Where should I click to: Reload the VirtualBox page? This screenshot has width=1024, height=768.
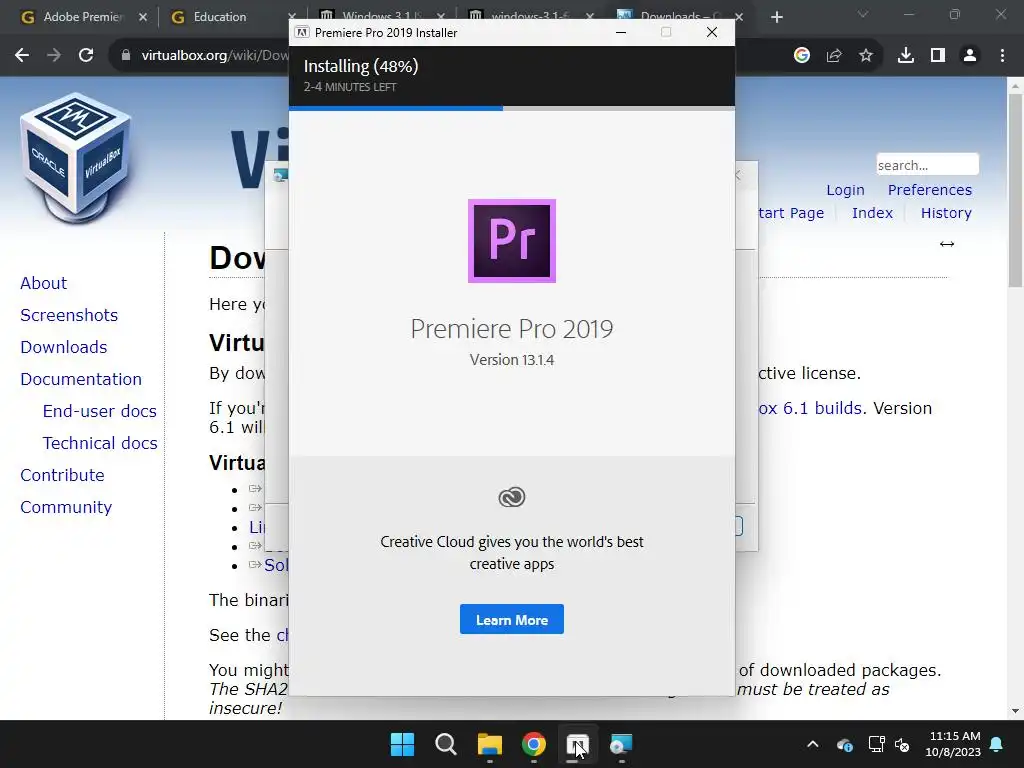(x=86, y=56)
